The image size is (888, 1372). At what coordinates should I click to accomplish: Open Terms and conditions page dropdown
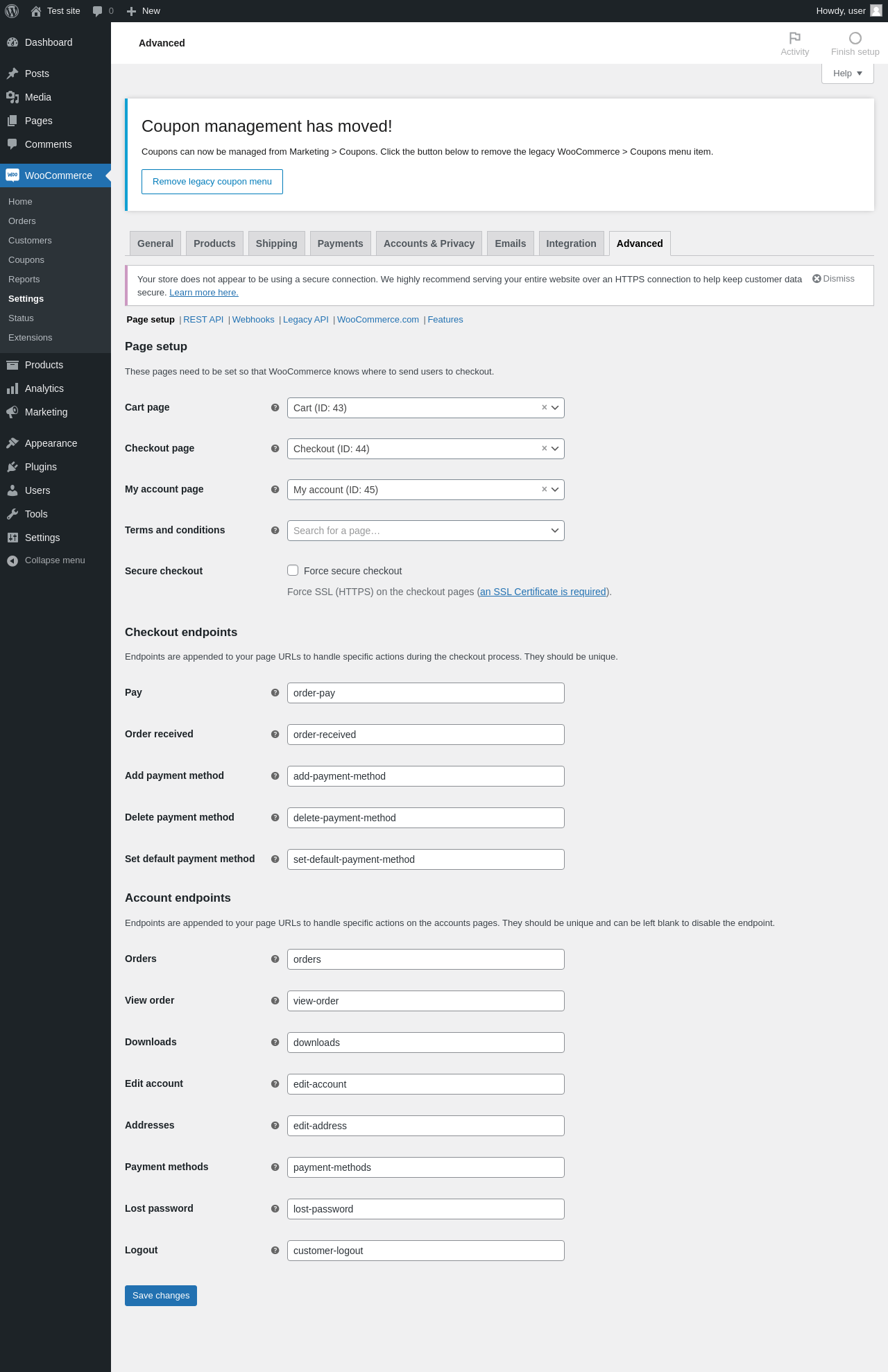click(426, 531)
